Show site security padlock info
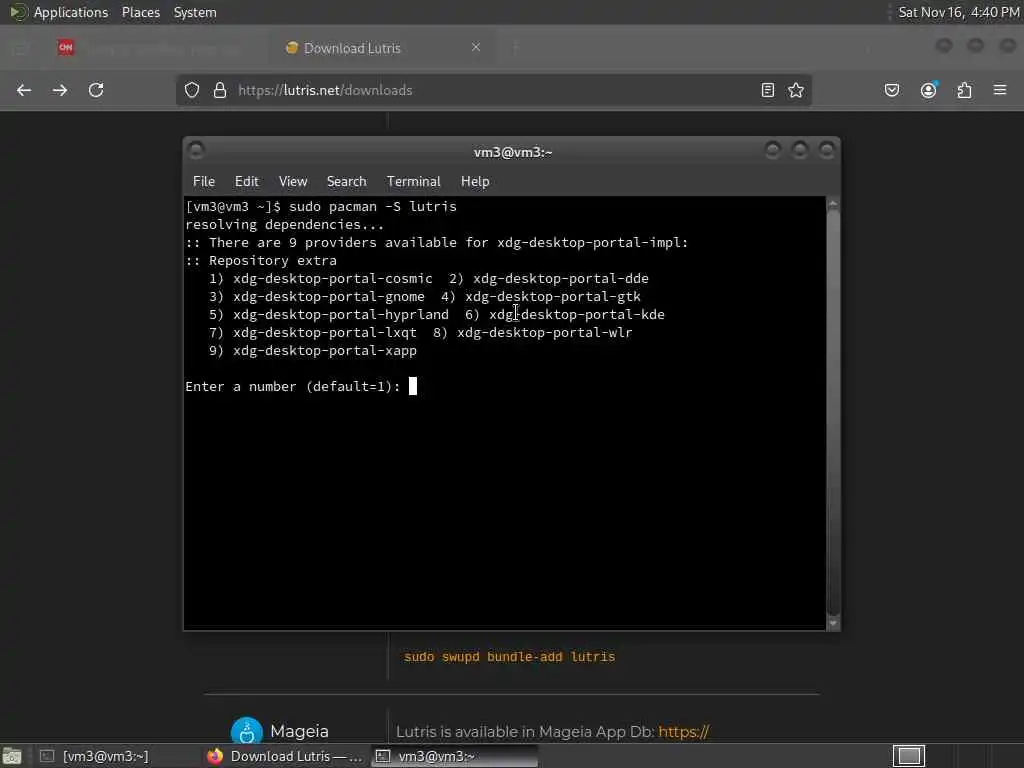 [220, 90]
